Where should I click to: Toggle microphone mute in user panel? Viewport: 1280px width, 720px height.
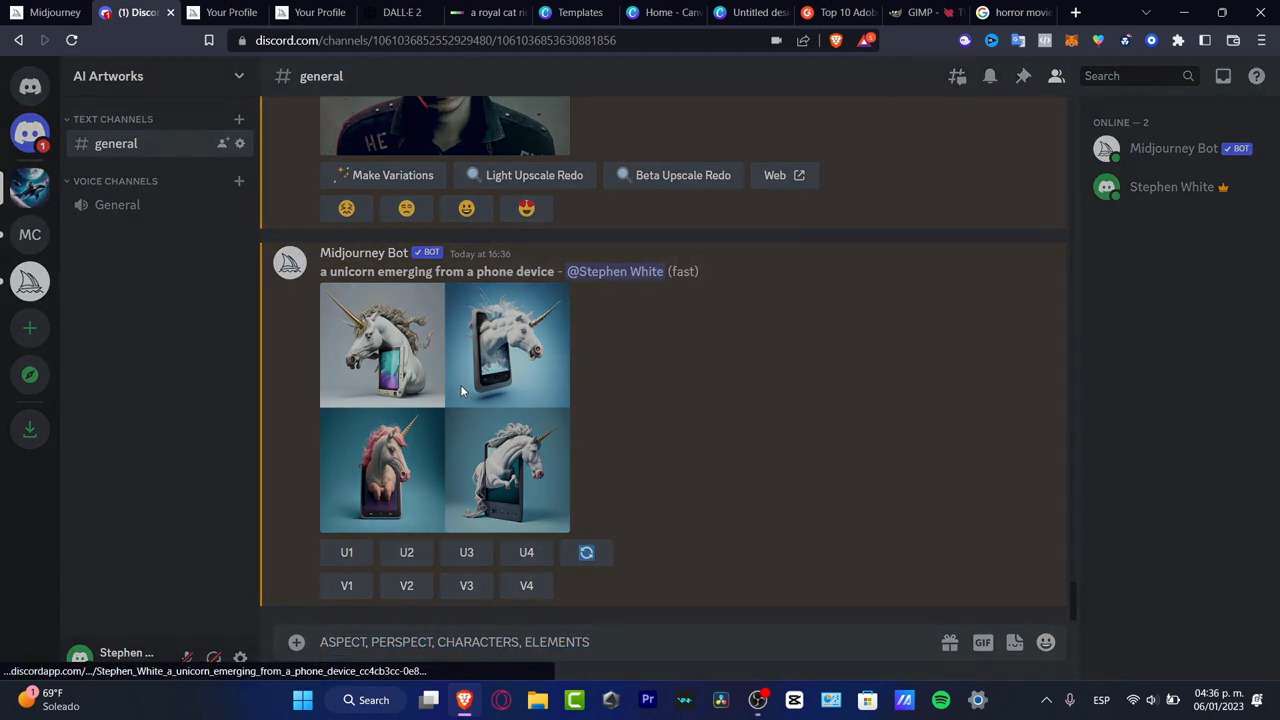tap(187, 657)
